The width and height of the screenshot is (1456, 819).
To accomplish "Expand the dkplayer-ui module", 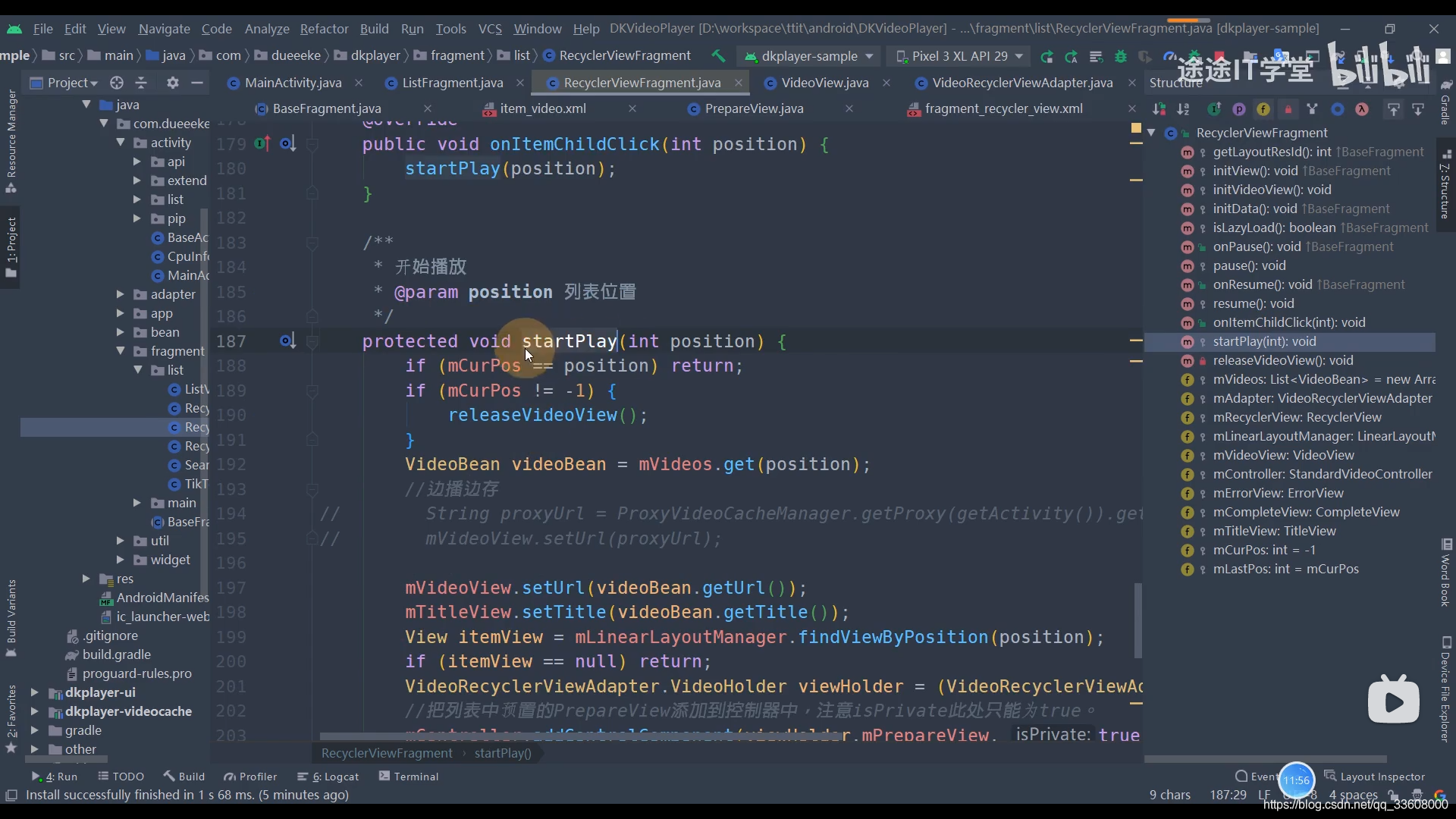I will coord(34,692).
